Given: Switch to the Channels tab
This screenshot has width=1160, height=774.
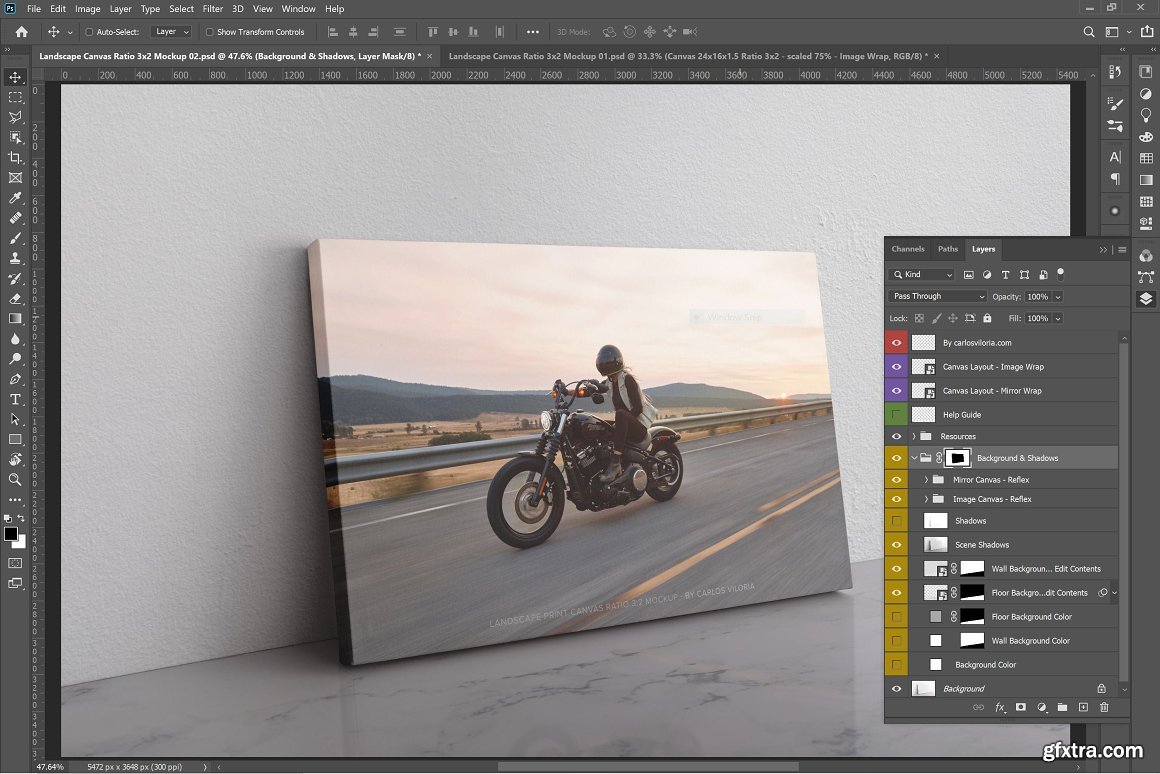Looking at the screenshot, I should click(x=907, y=249).
